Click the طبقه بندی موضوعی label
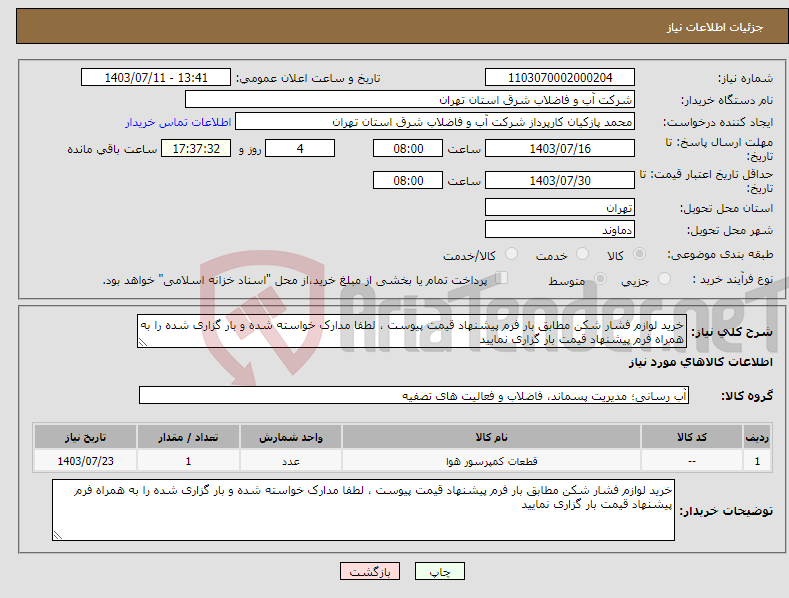789x598 pixels. [720, 255]
